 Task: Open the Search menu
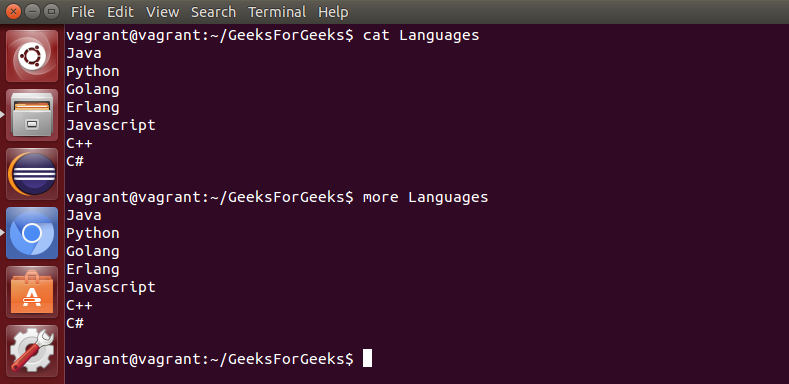coord(213,12)
